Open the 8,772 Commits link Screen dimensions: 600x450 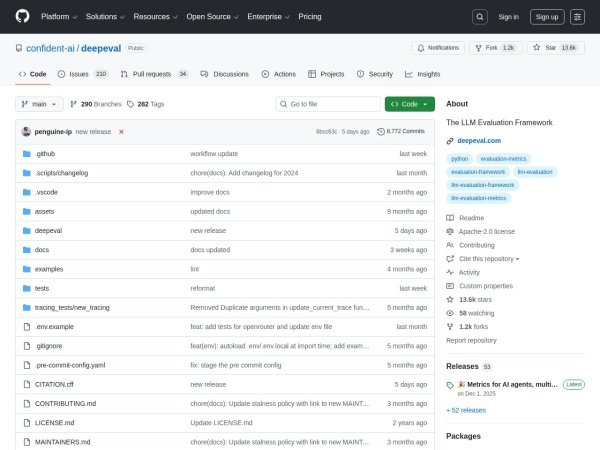(401, 131)
